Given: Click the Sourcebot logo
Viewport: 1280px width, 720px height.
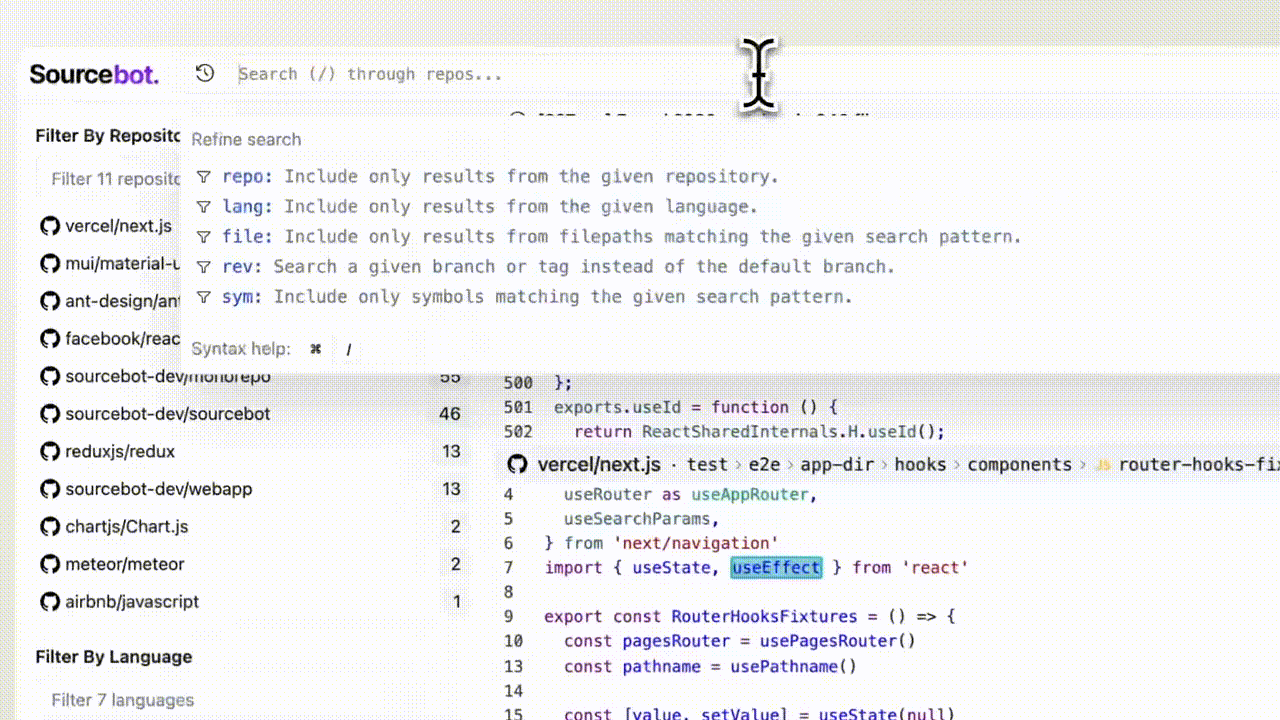Looking at the screenshot, I should 94,74.
